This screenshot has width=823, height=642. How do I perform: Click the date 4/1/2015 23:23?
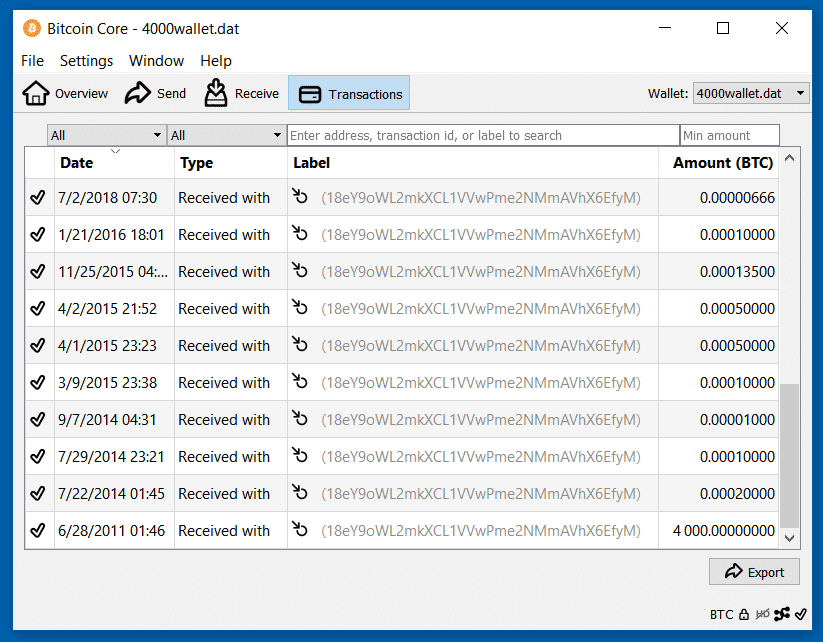pos(108,346)
